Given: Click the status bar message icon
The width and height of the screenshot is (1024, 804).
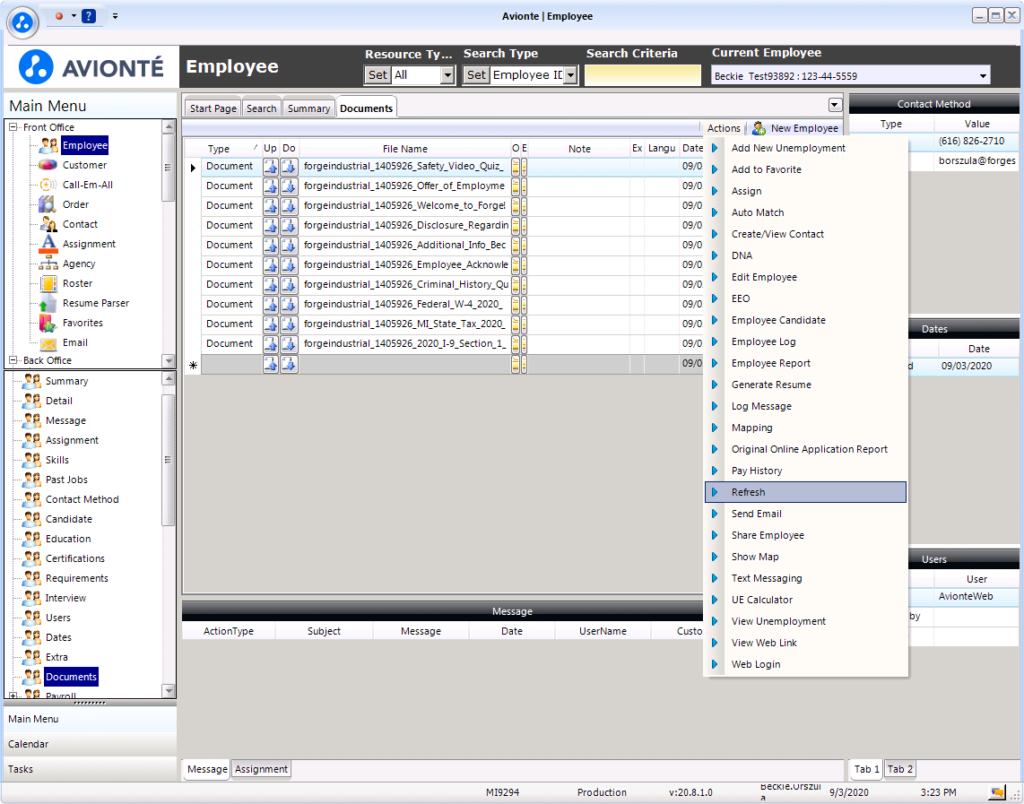Looking at the screenshot, I should click(x=997, y=792).
